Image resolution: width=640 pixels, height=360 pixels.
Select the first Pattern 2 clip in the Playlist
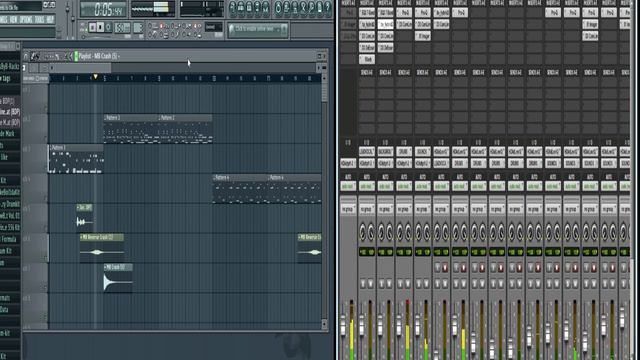coord(131,129)
